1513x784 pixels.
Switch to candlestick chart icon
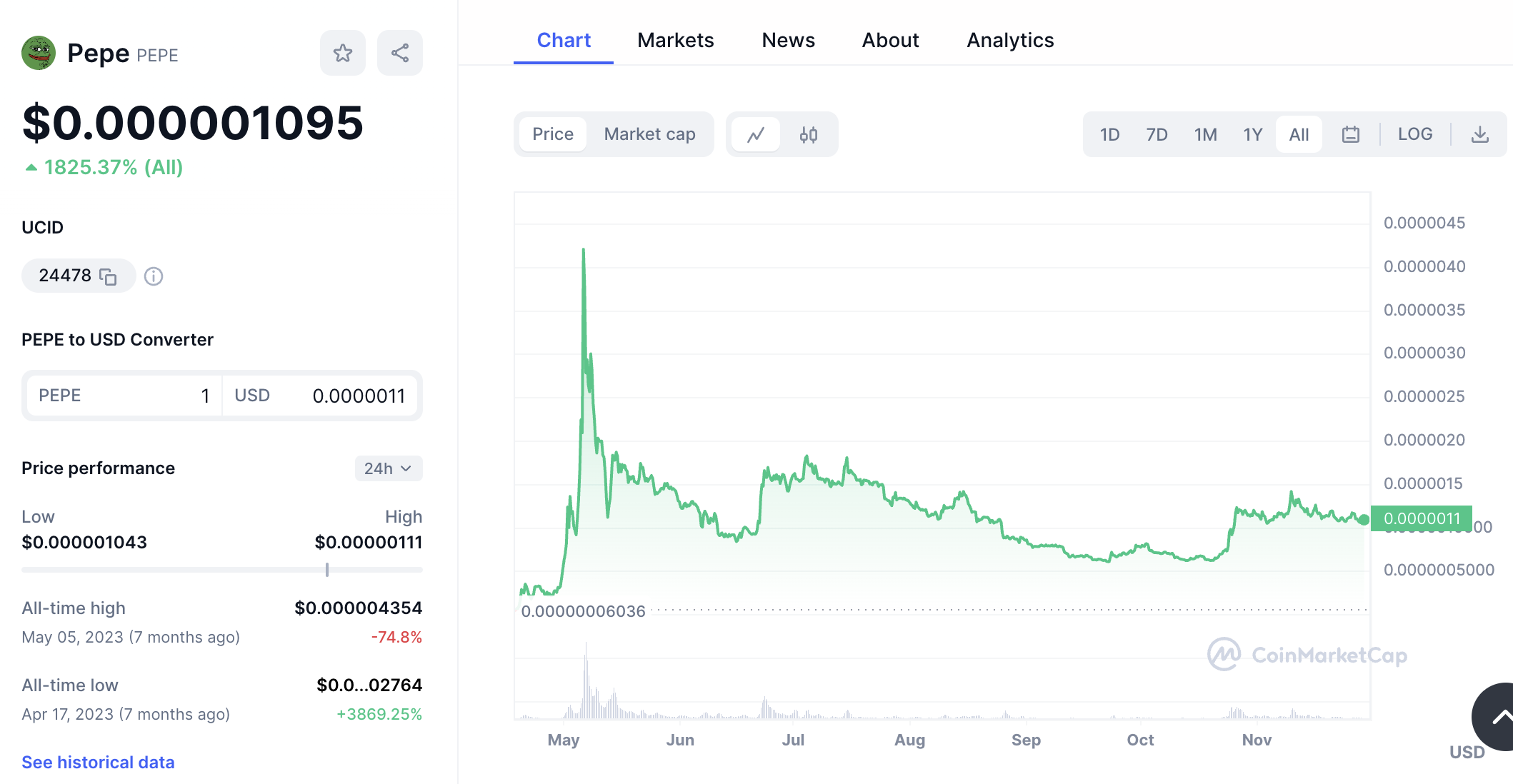809,134
